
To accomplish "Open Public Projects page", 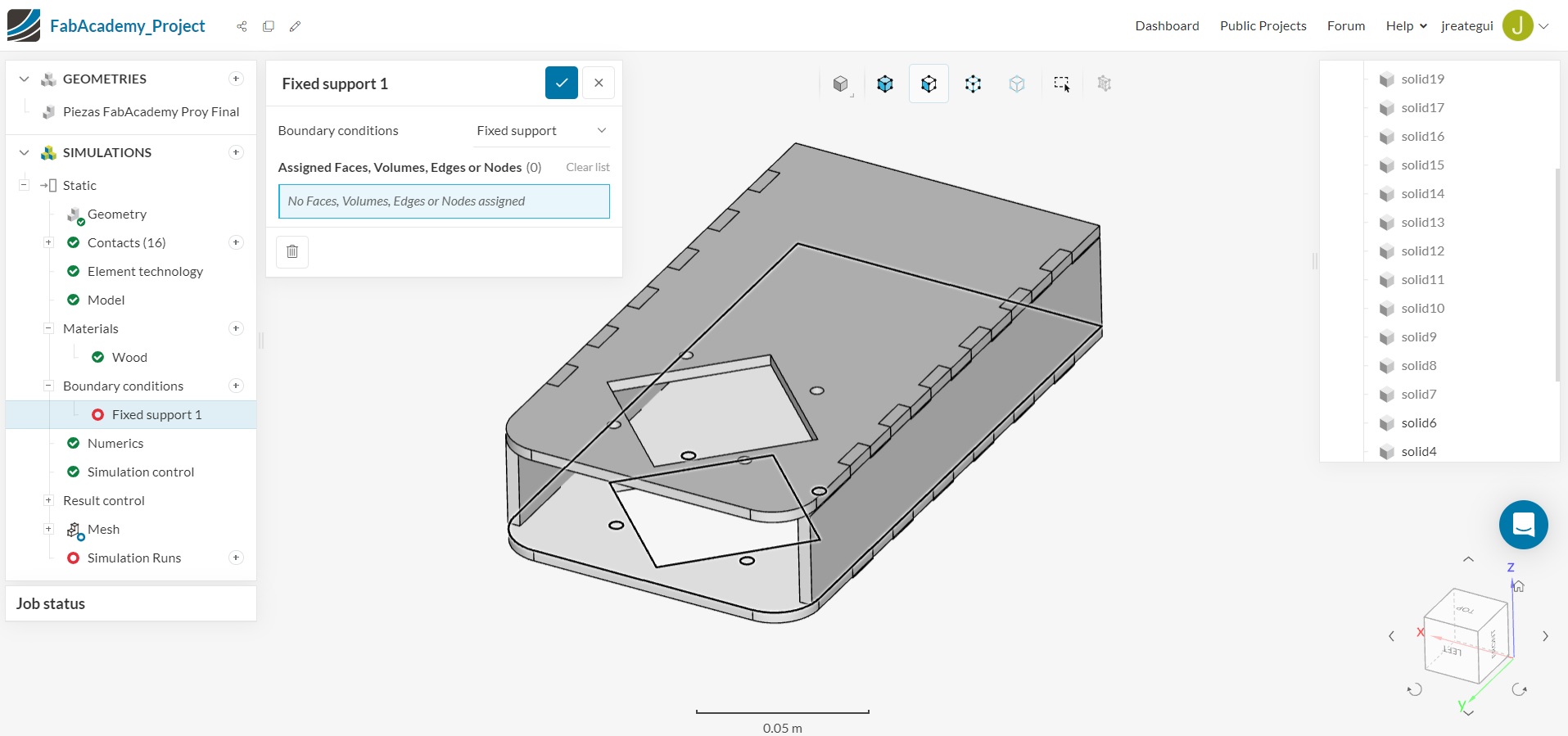I will (x=1263, y=26).
